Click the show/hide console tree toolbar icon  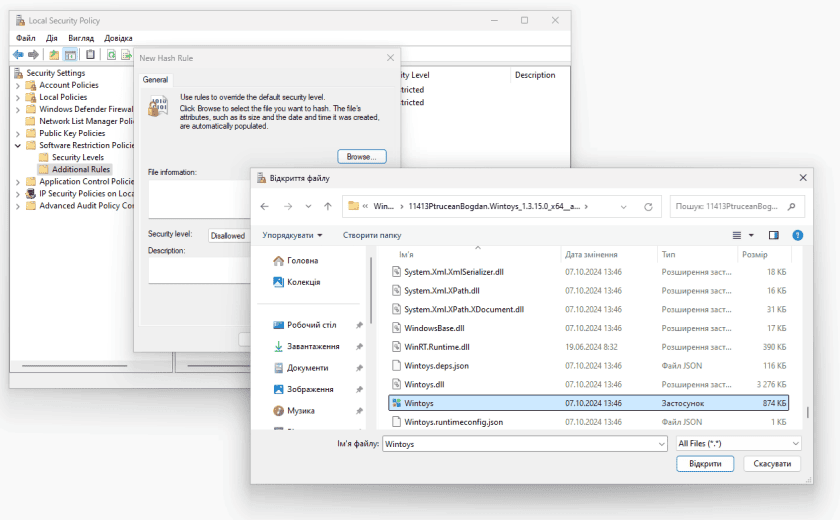point(71,54)
